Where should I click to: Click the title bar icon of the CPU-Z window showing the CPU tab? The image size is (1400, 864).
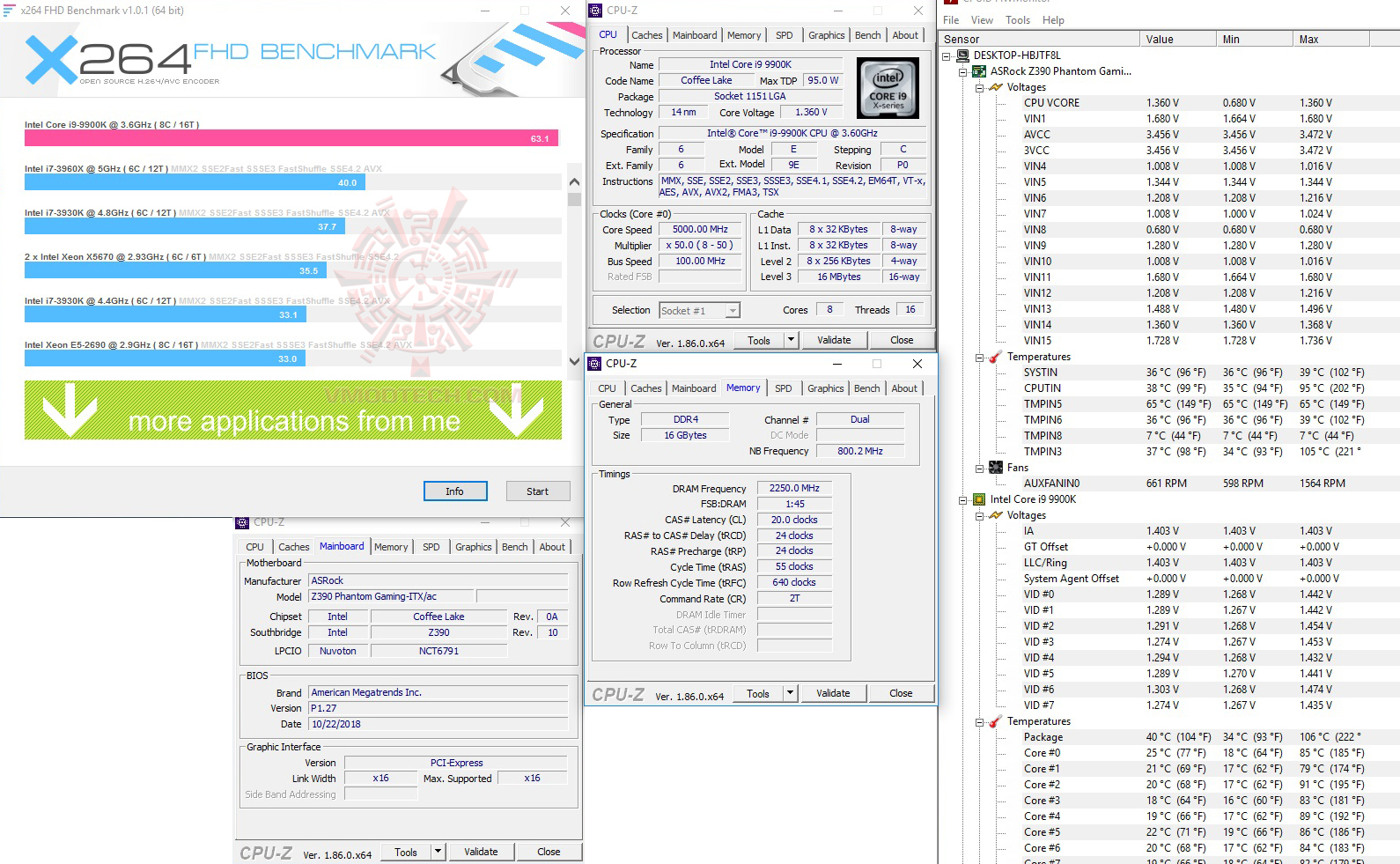(x=595, y=11)
